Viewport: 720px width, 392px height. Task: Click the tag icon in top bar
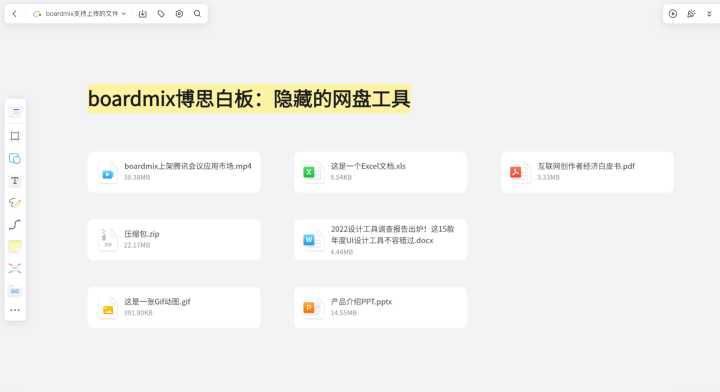pos(161,14)
